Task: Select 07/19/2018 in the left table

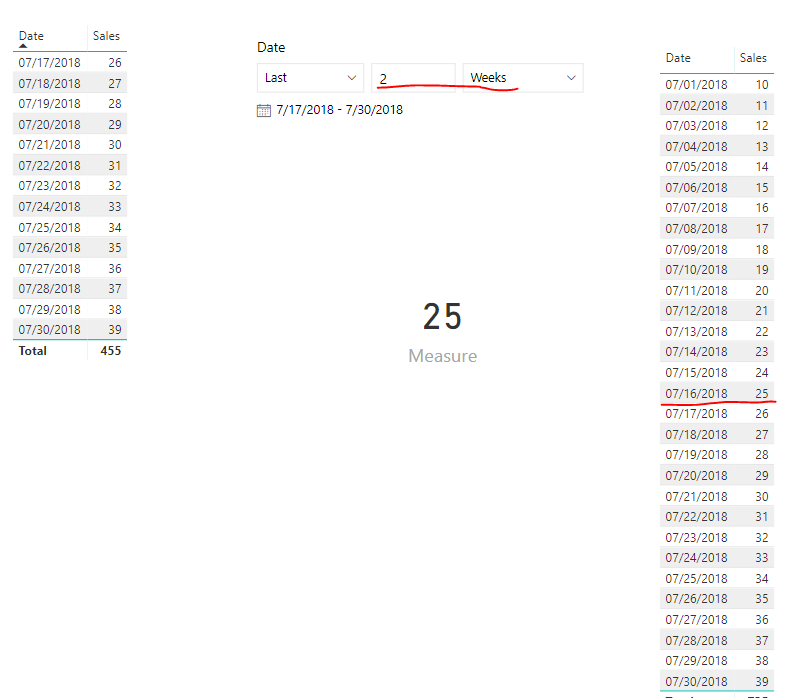Action: point(49,104)
